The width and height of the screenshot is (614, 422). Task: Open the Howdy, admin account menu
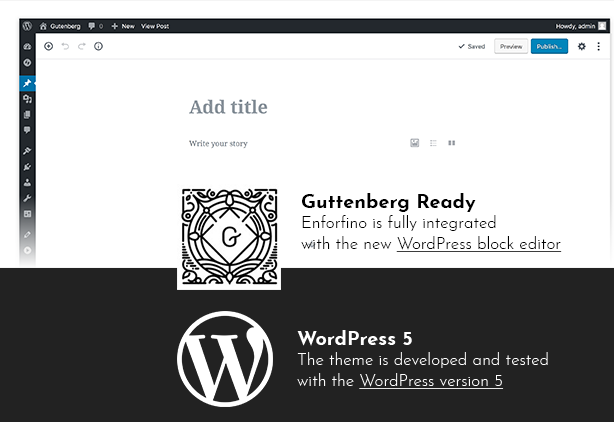click(581, 26)
